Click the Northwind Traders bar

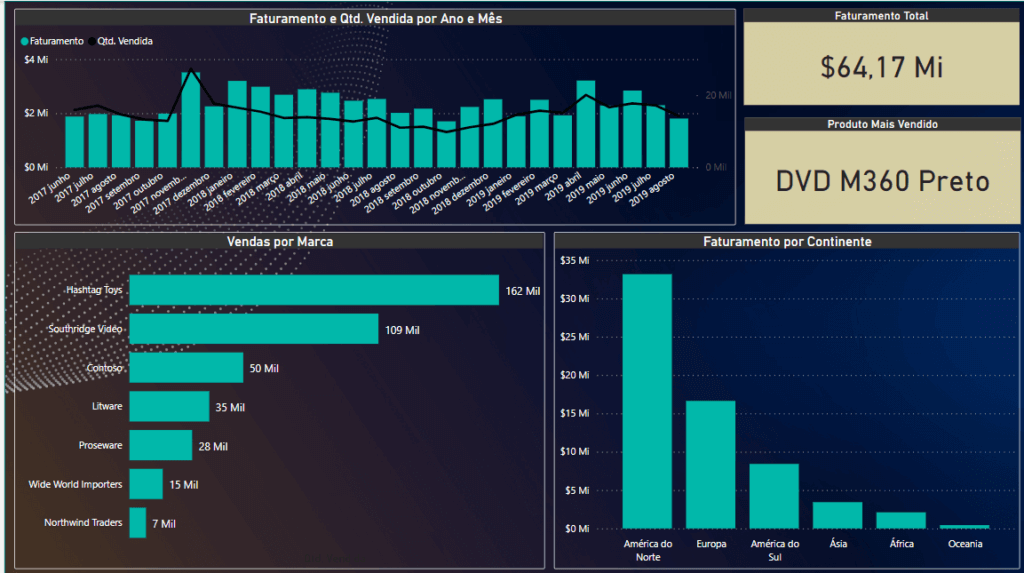click(137, 523)
